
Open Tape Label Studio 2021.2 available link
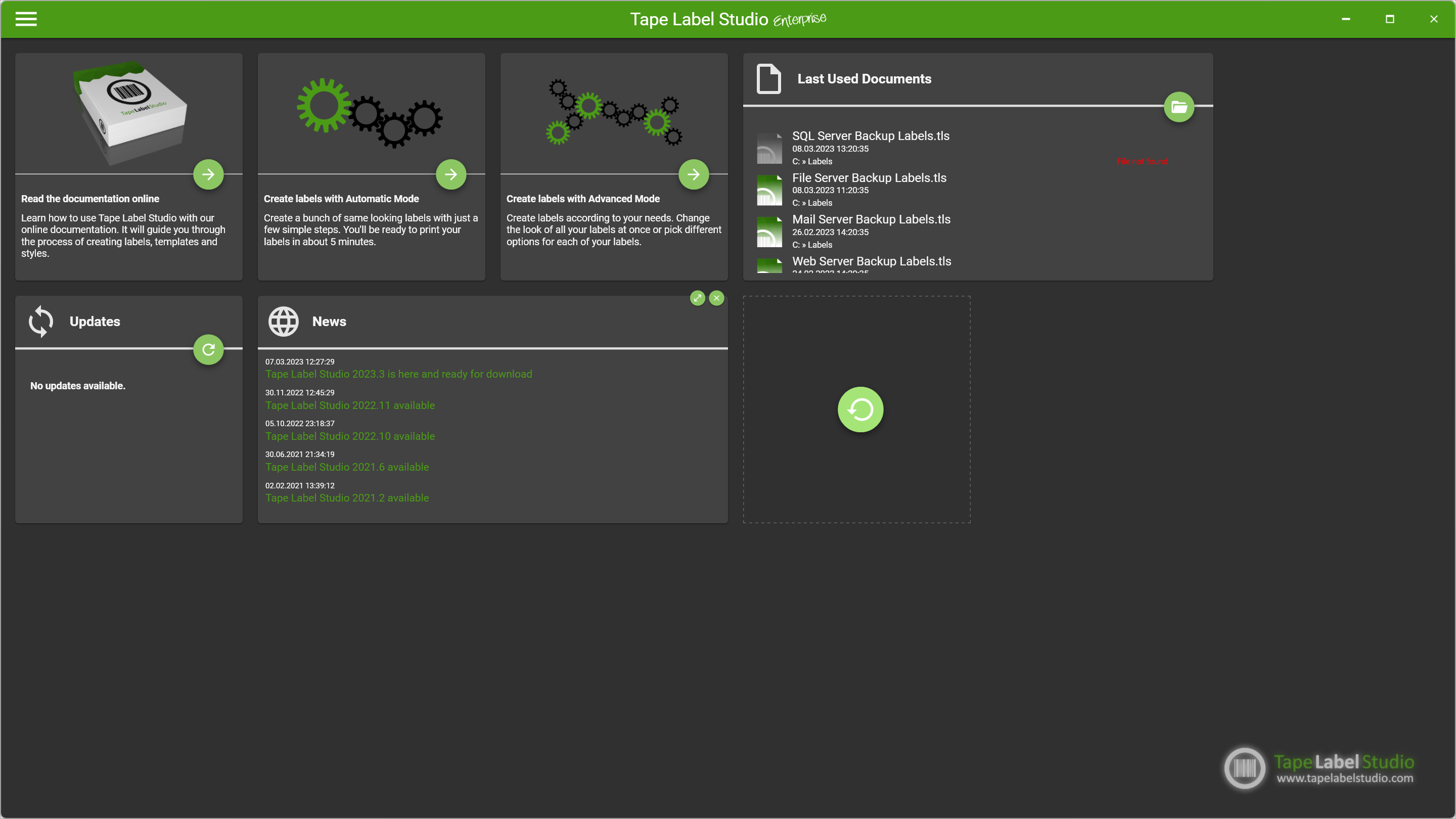coord(347,498)
